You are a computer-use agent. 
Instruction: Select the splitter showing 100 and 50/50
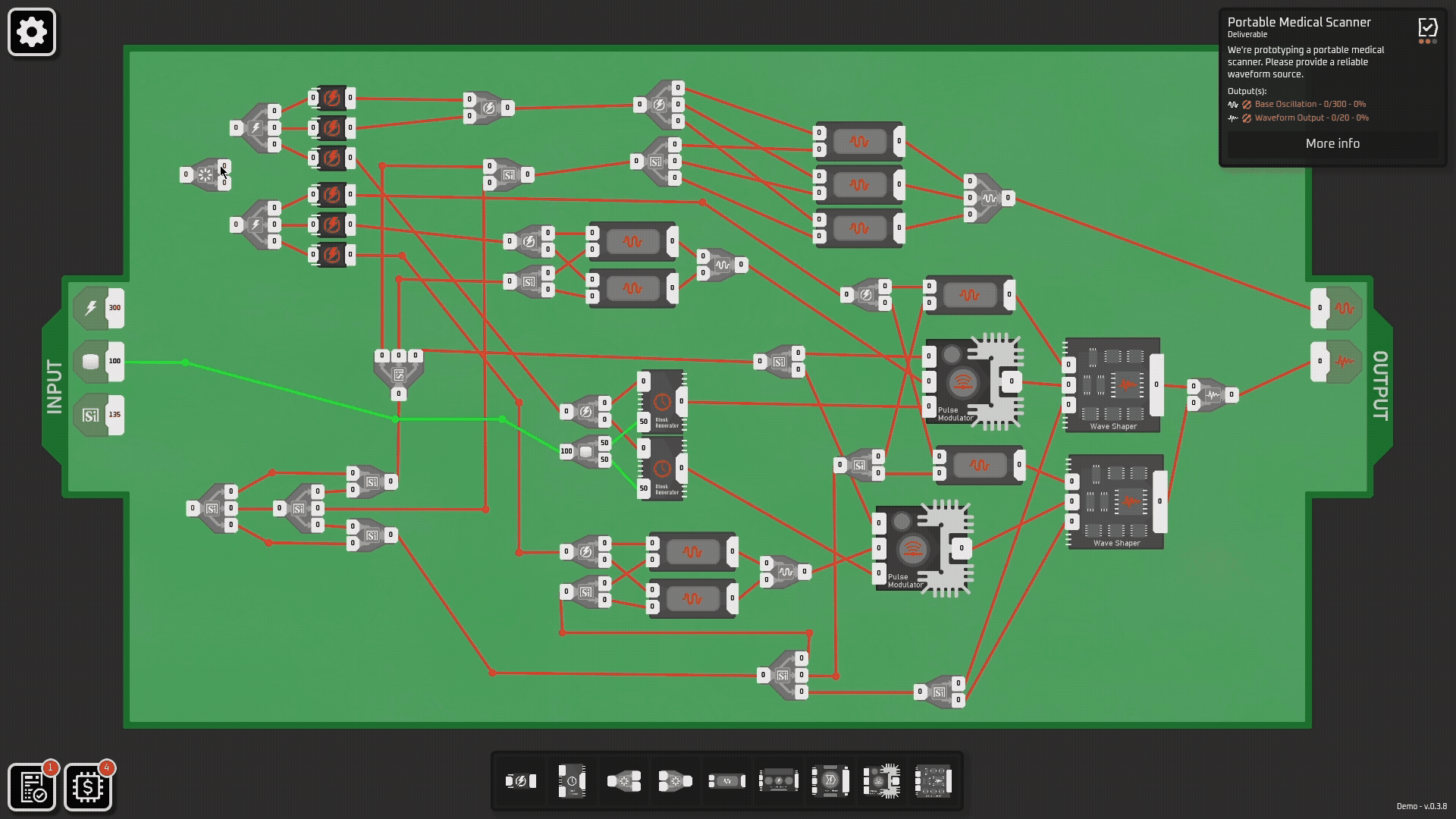point(585,452)
